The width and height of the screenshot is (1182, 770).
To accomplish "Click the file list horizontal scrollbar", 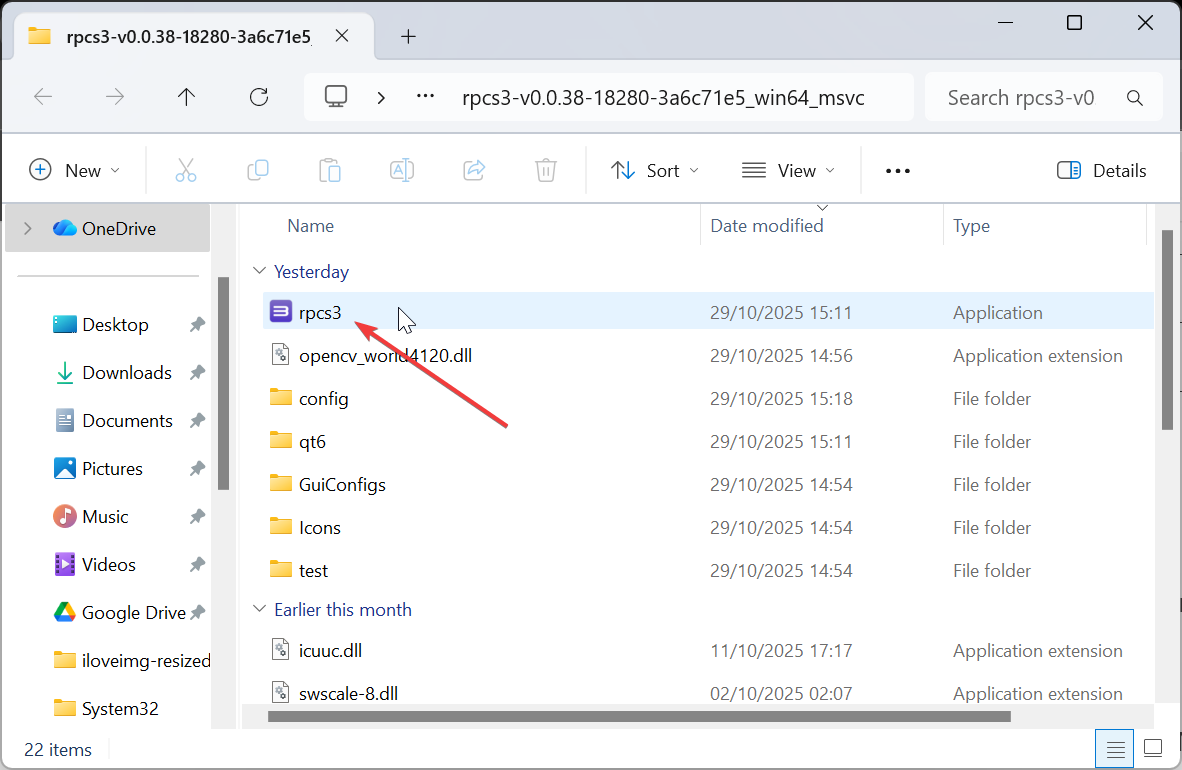I will 639,716.
